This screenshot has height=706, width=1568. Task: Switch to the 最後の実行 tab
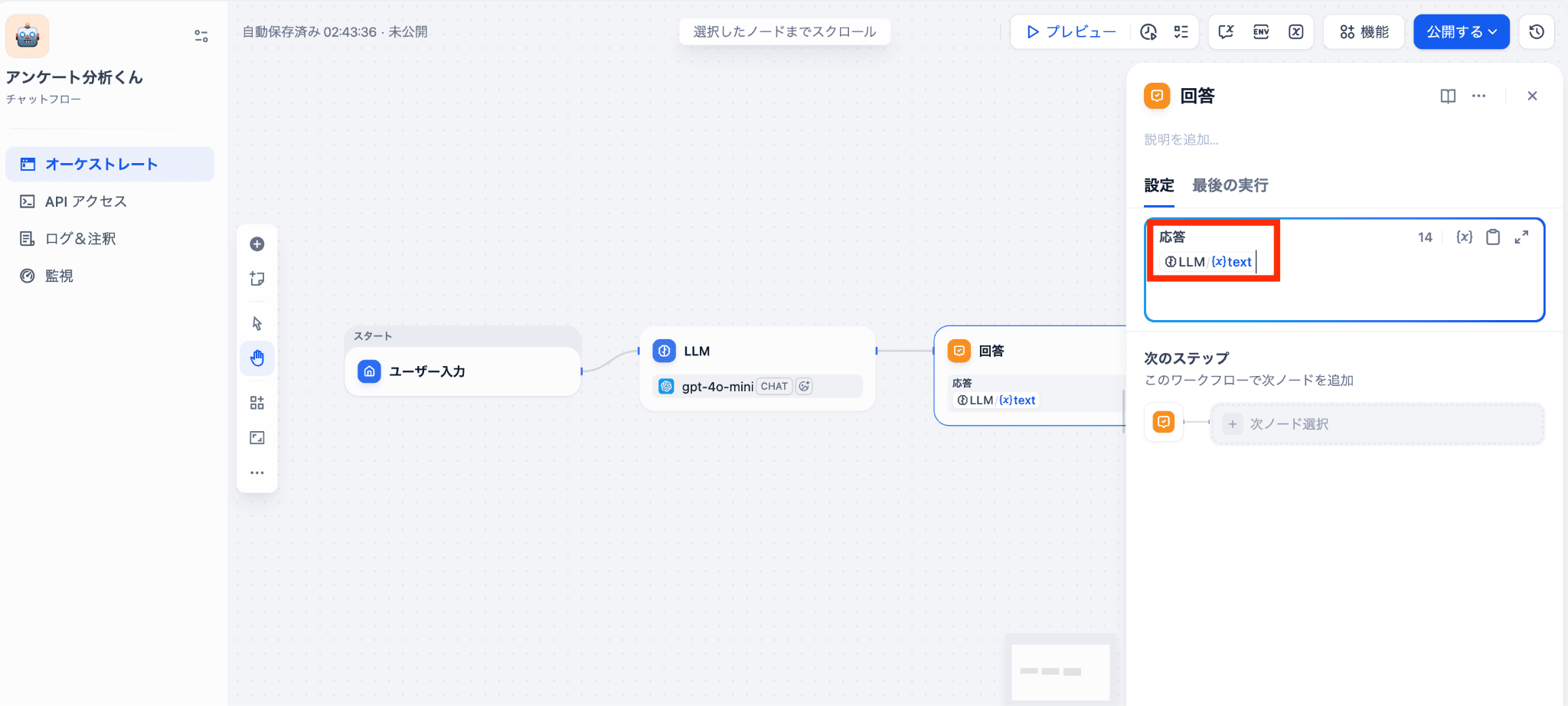tap(1230, 185)
